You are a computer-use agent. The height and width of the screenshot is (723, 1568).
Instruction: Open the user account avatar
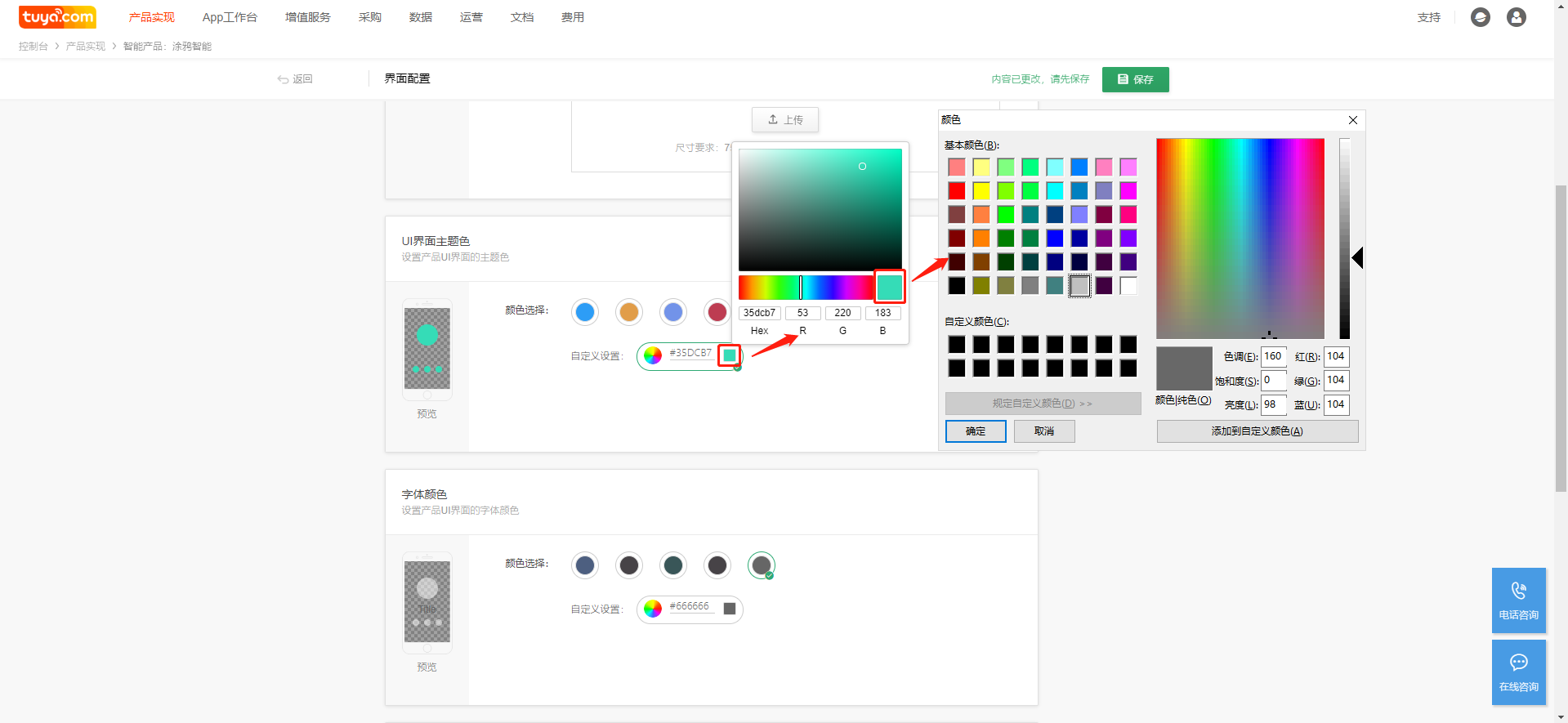pyautogui.click(x=1517, y=17)
